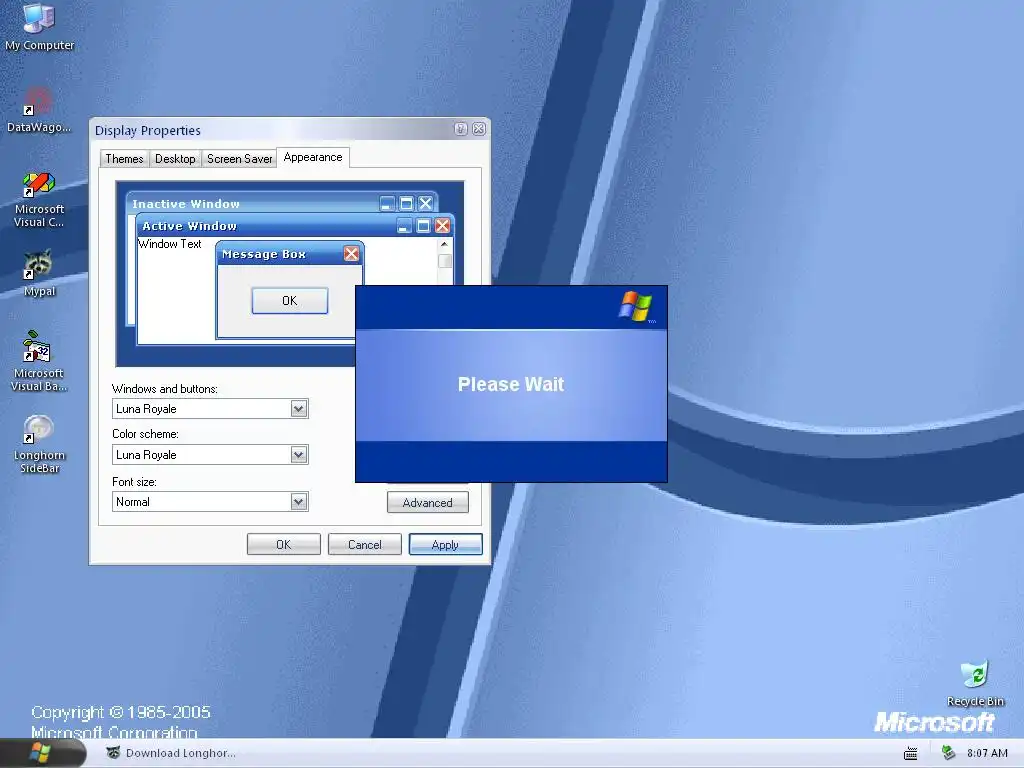Select the DataWago desktop shortcut
The height and width of the screenshot is (768, 1024).
tap(39, 111)
